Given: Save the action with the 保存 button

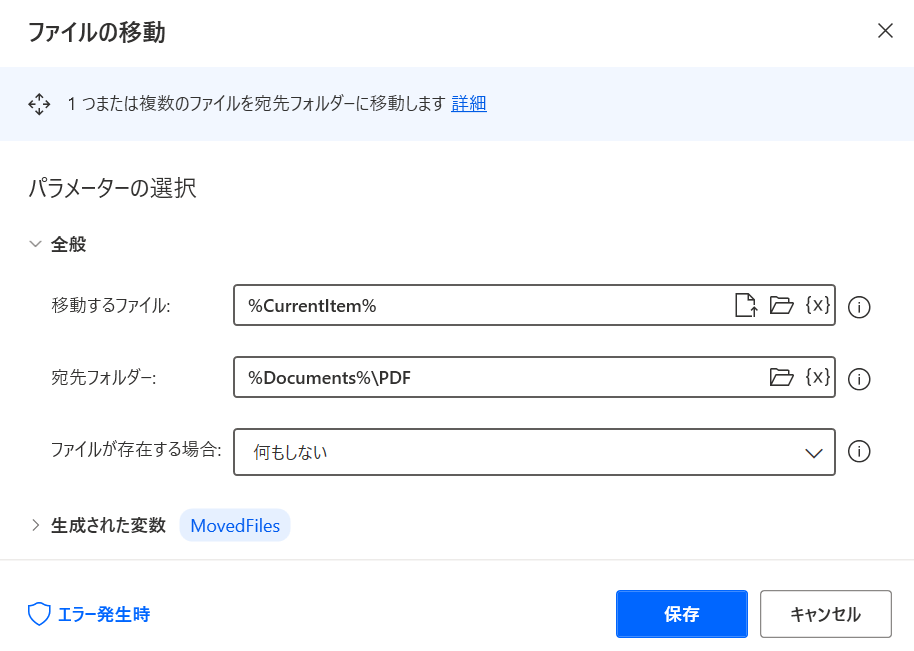Looking at the screenshot, I should (x=681, y=614).
